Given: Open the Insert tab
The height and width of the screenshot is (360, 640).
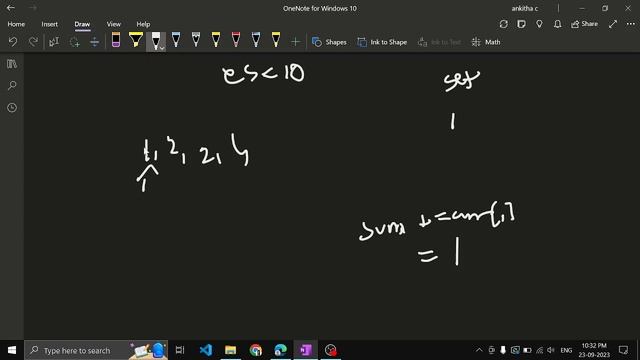Looking at the screenshot, I should 49,24.
